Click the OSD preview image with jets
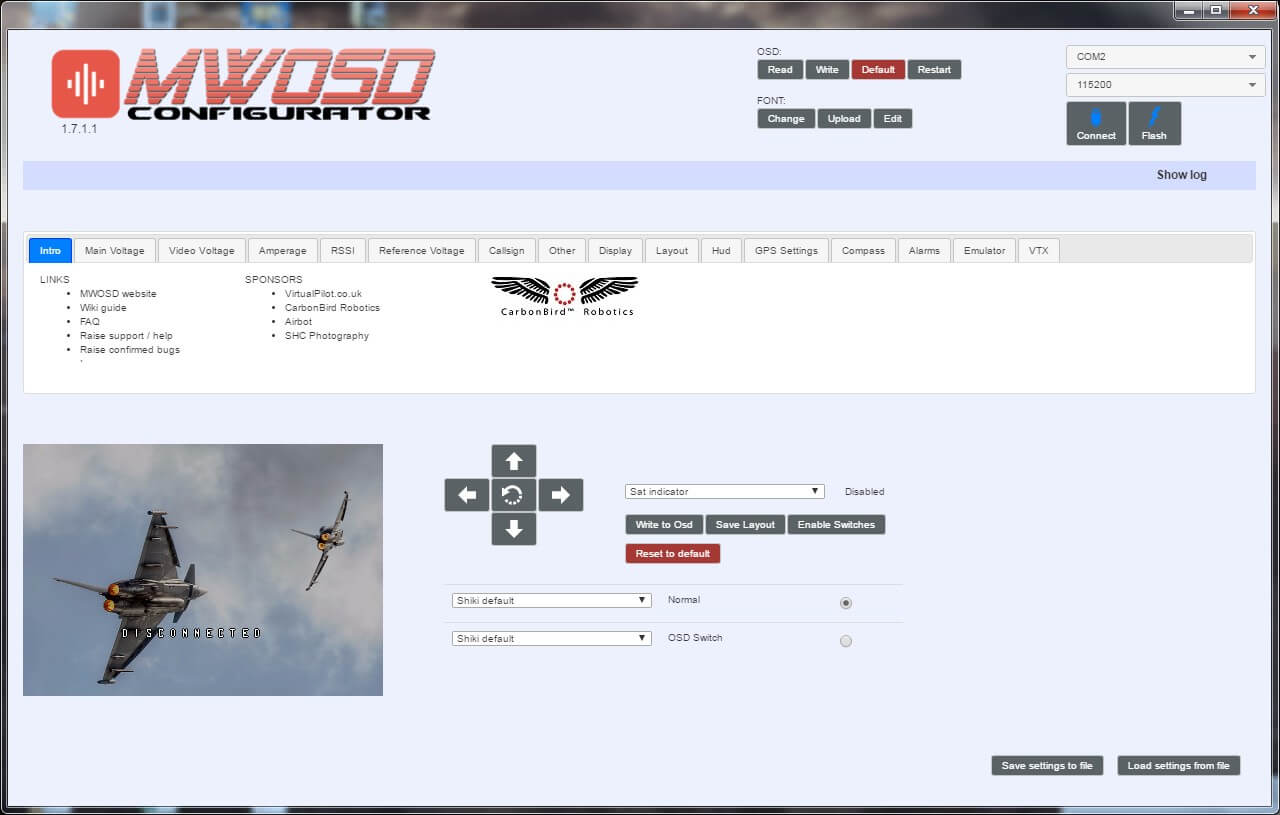The image size is (1280, 815). coord(203,570)
